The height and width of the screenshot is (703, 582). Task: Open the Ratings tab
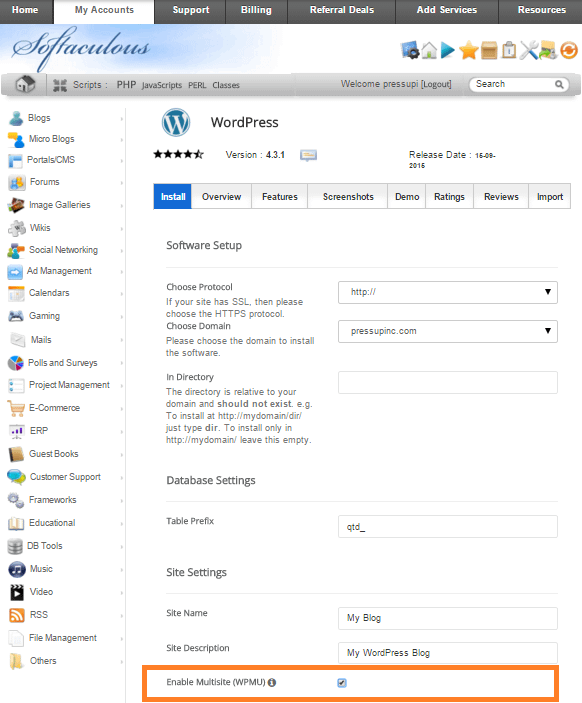coord(449,196)
